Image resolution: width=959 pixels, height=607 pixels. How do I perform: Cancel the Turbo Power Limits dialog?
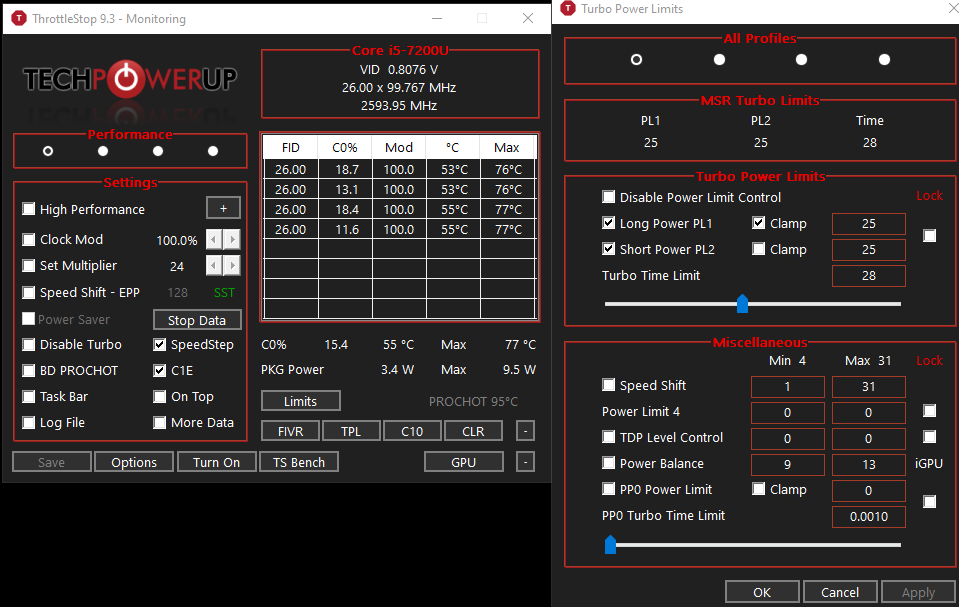tap(840, 592)
